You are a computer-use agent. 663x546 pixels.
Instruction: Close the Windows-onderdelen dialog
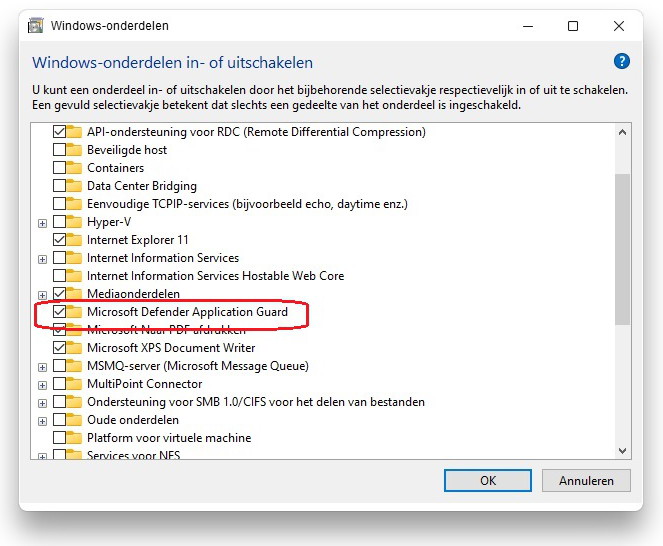pos(619,26)
